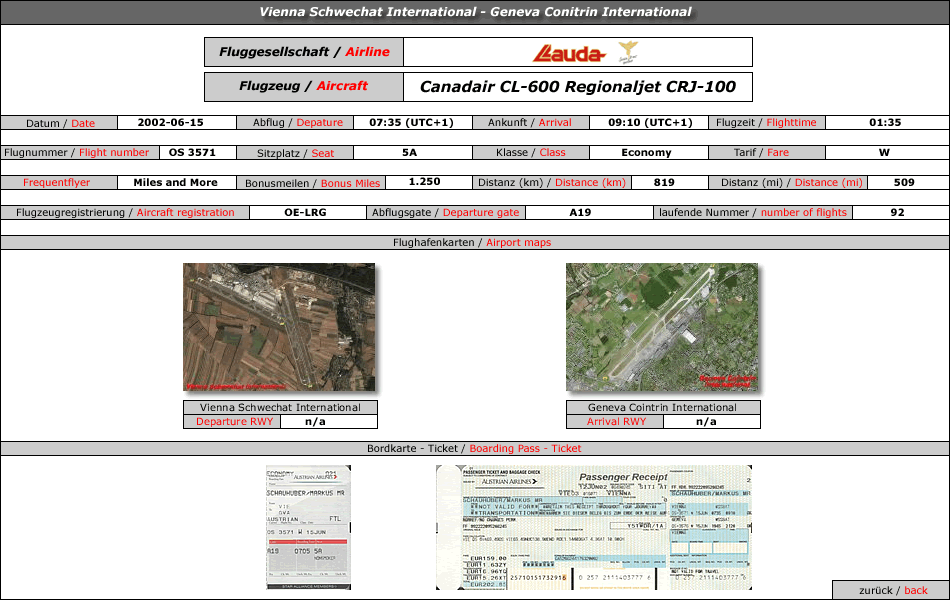Viewport: 950px width, 600px height.
Task: Click the Datum / Date label
Action: coord(59,123)
